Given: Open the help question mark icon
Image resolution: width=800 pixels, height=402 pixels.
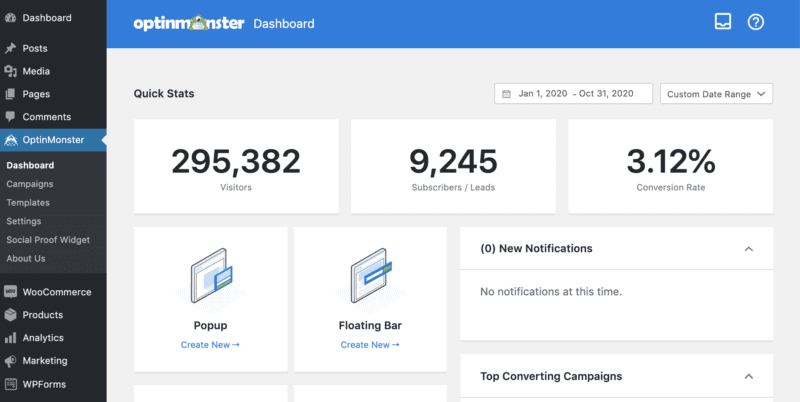Looking at the screenshot, I should click(x=756, y=22).
